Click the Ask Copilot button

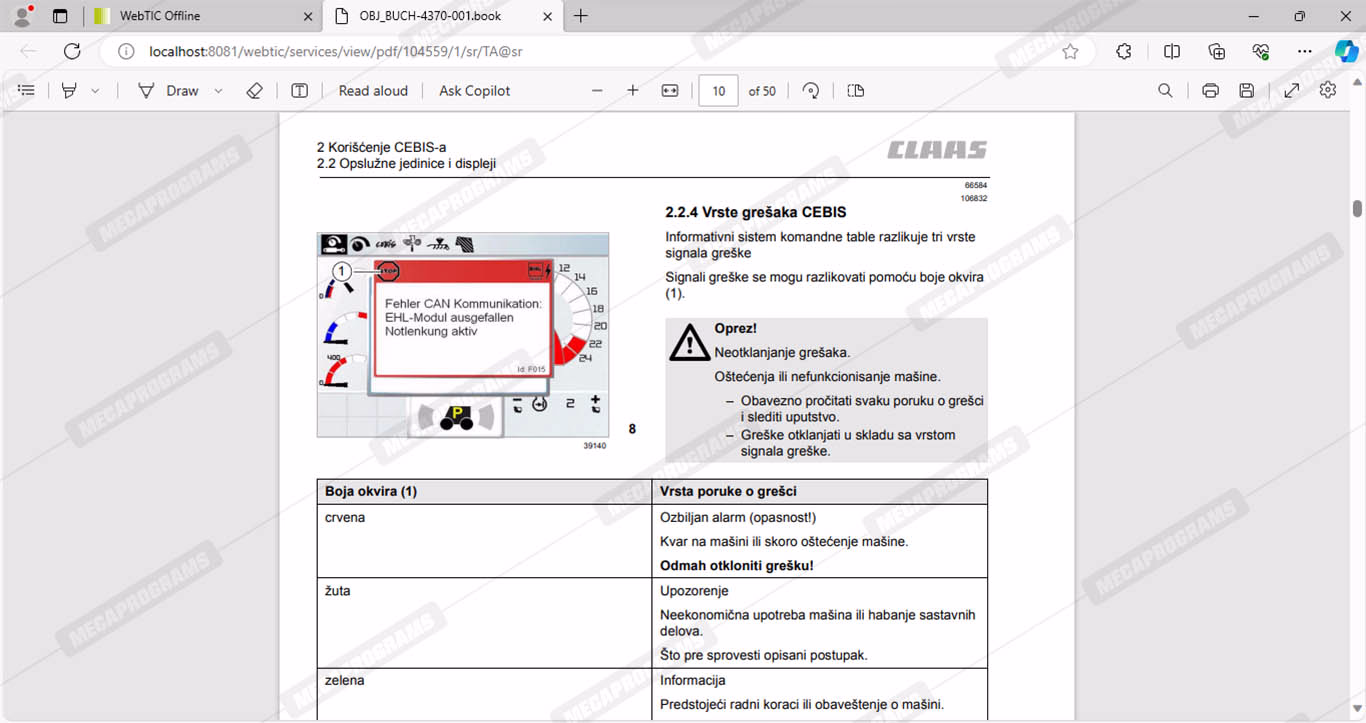coord(474,90)
